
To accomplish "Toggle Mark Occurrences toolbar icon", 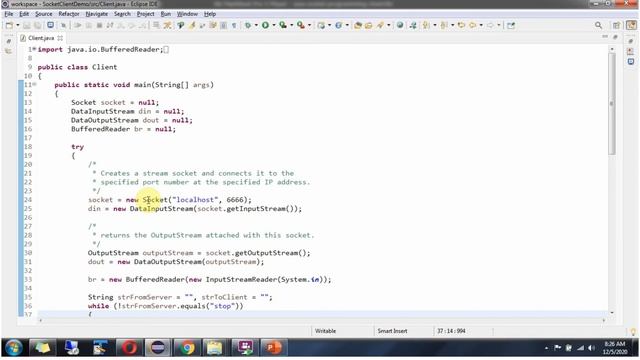I will point(192,25).
